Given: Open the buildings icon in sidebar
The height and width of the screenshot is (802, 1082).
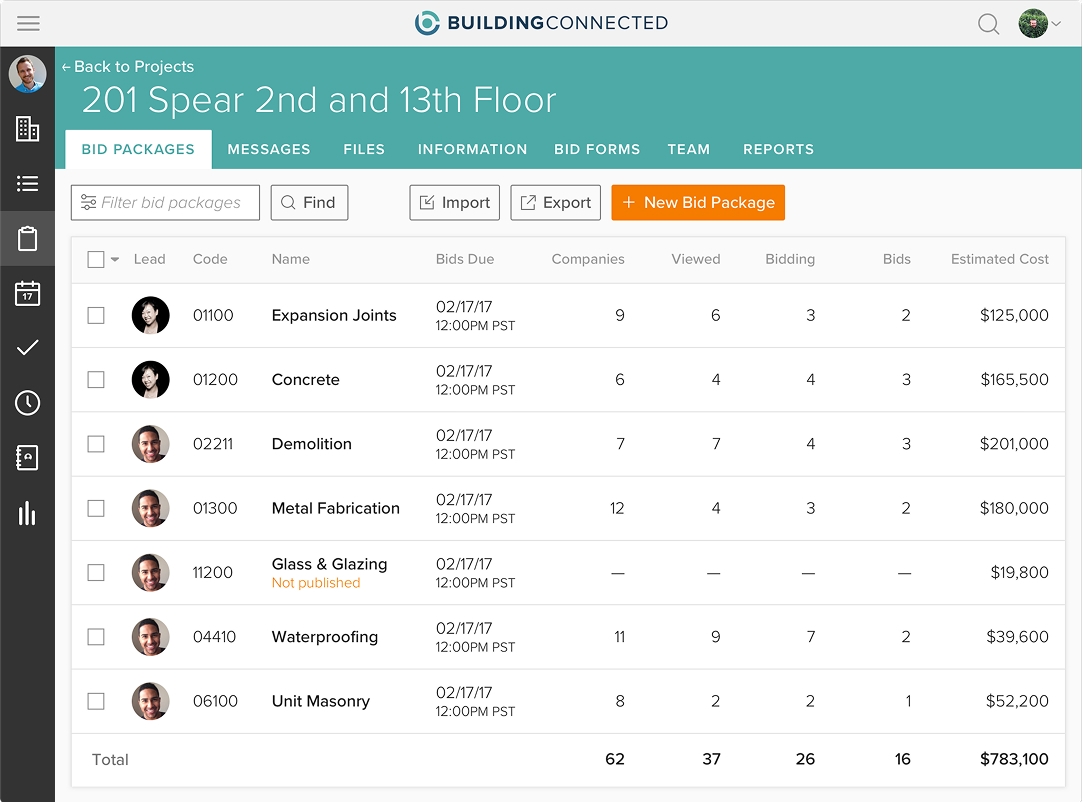Looking at the screenshot, I should point(27,128).
